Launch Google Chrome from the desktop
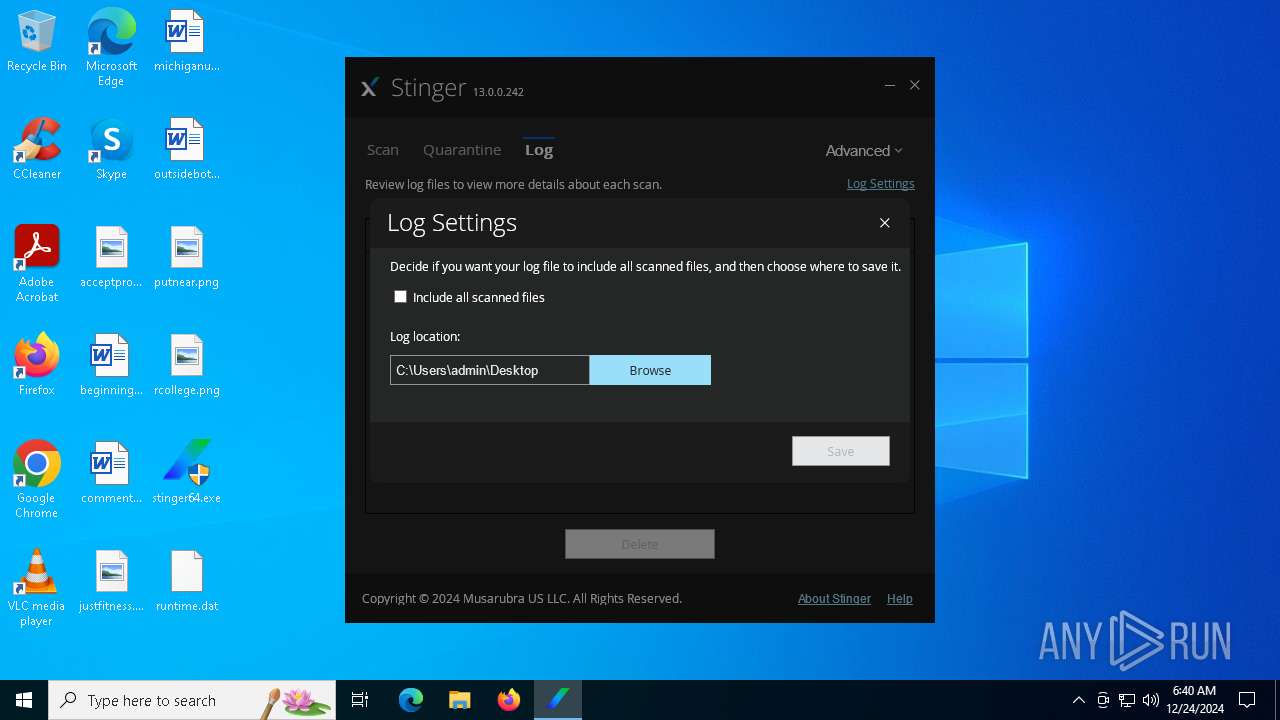 (37, 480)
